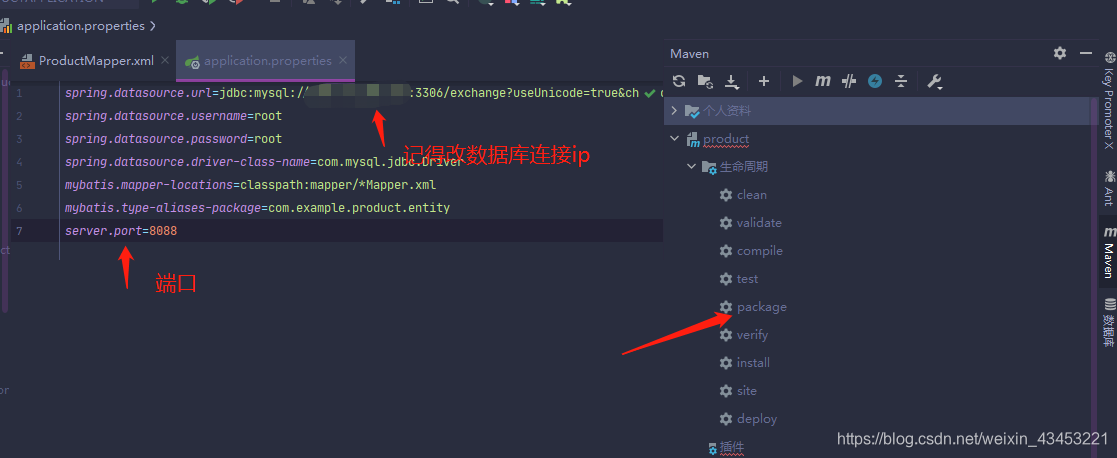This screenshot has width=1117, height=458.
Task: Select the application.properties editor tab
Action: tap(267, 61)
